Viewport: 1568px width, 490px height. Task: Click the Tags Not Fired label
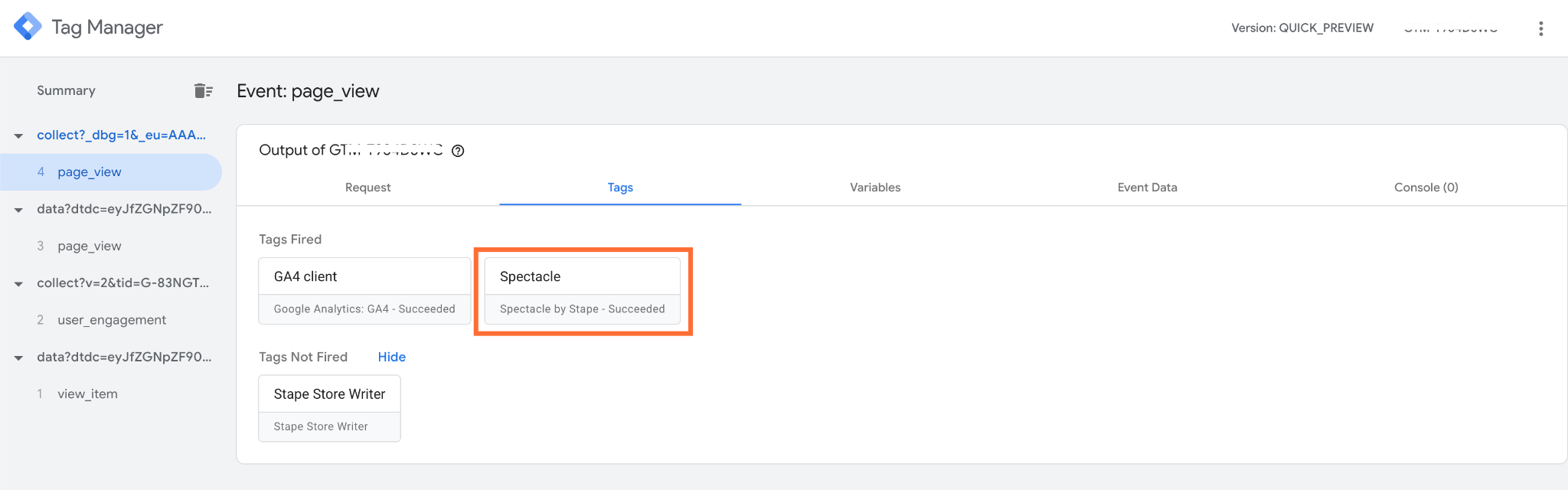(x=303, y=357)
